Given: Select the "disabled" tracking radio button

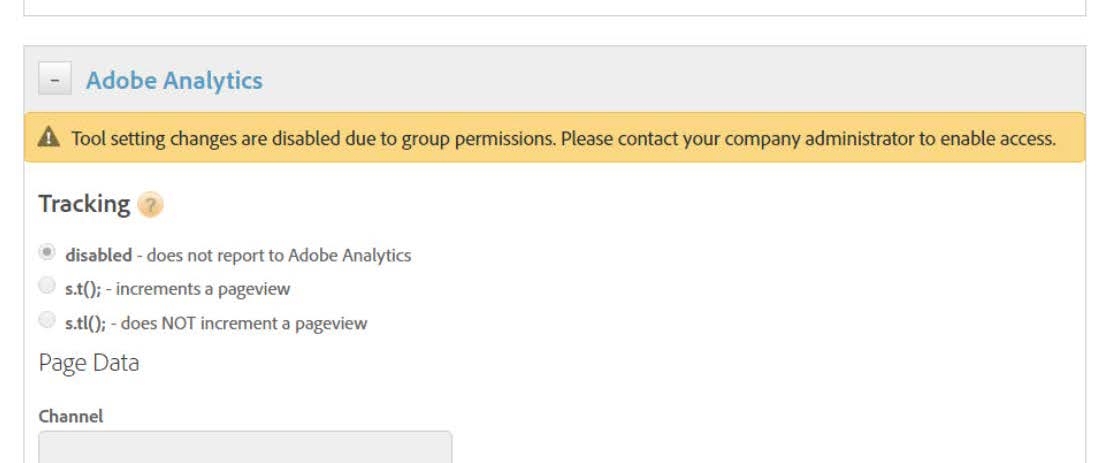Looking at the screenshot, I should coord(47,254).
